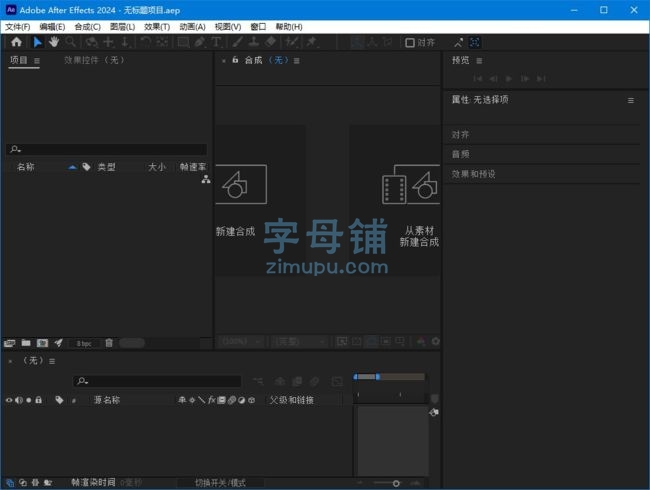Click Interpret Footage icon in Project panel
This screenshot has height=490, width=650.
(x=9, y=343)
